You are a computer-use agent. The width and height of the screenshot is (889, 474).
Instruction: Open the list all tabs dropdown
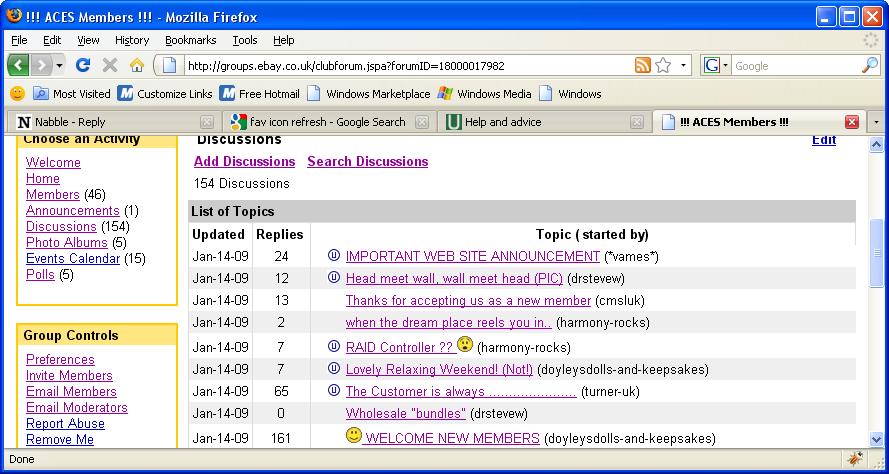[x=877, y=122]
